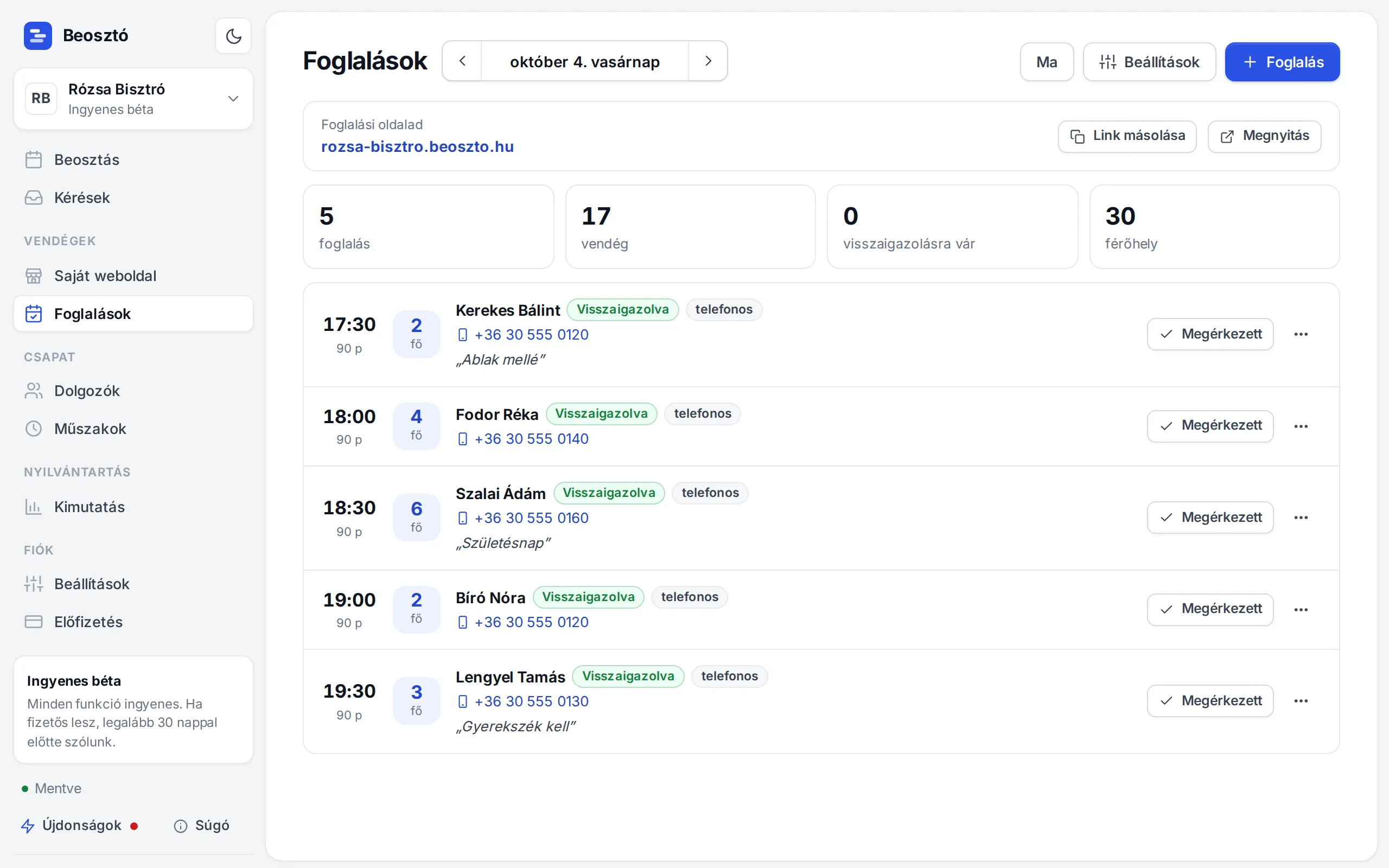Open more options for Lengyel Tamás
The width and height of the screenshot is (1389, 868).
point(1301,700)
